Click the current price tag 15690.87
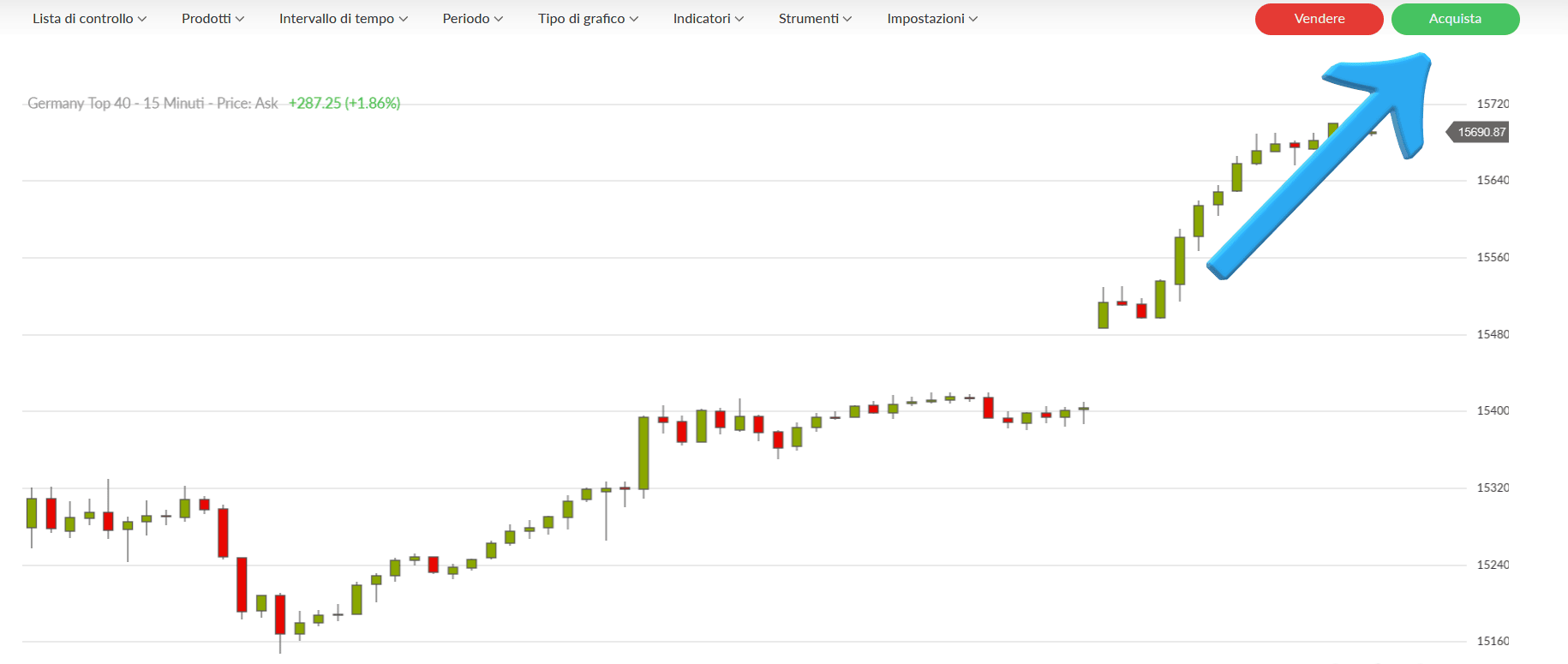 [x=1479, y=132]
